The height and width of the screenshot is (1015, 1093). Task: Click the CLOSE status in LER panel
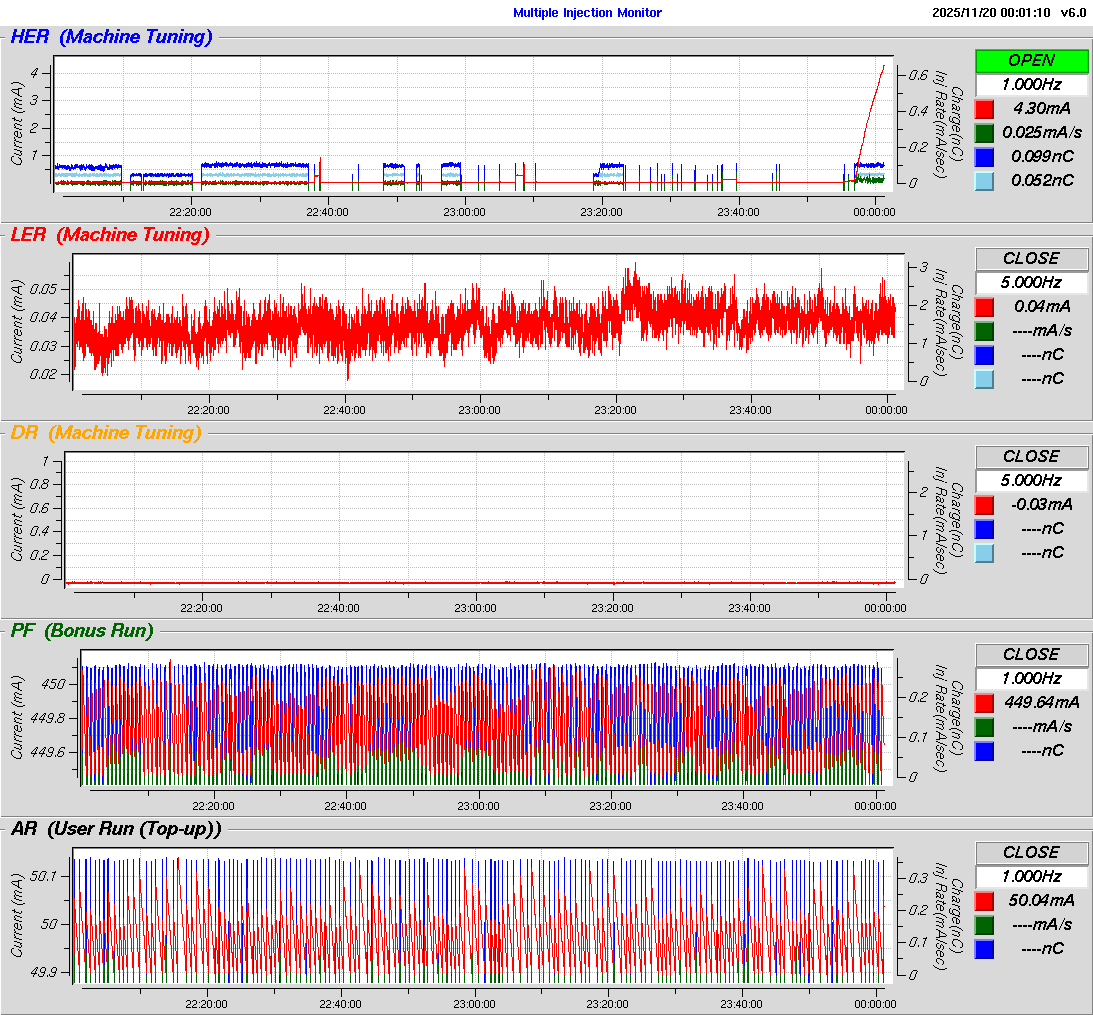point(1031,258)
